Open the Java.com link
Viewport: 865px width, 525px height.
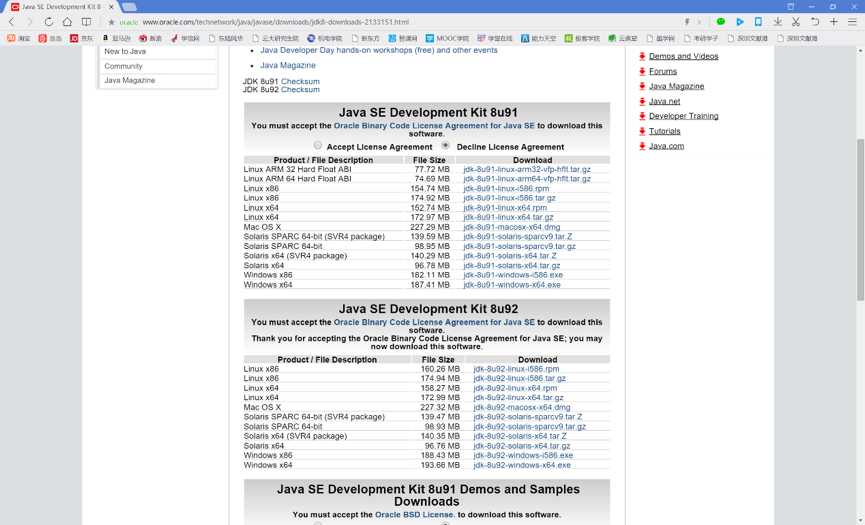pos(666,146)
